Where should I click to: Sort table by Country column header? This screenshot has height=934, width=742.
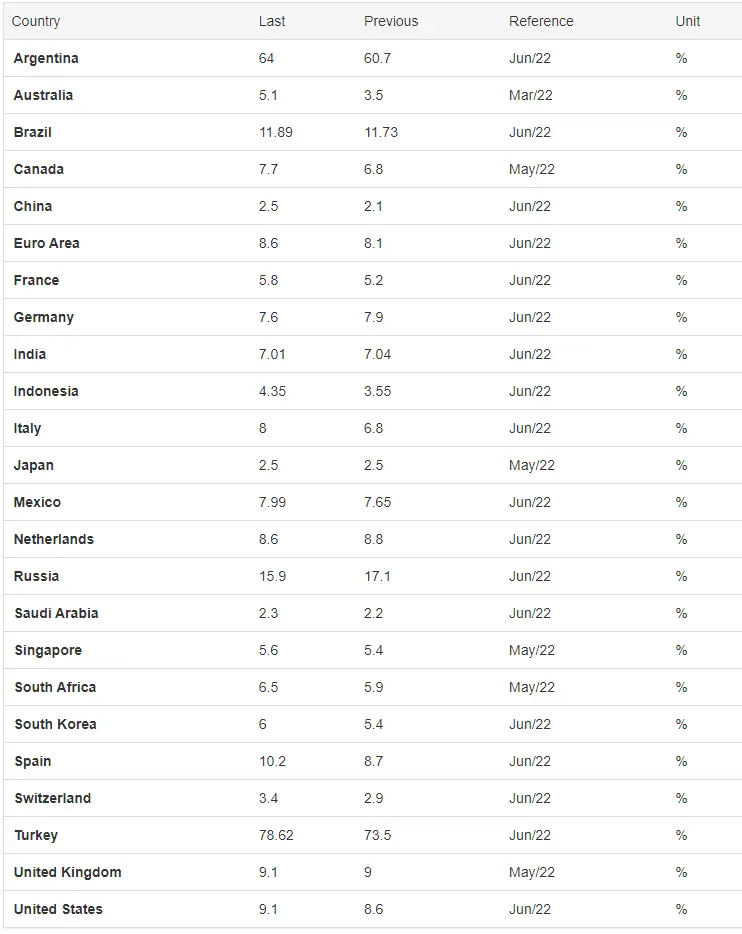(36, 21)
